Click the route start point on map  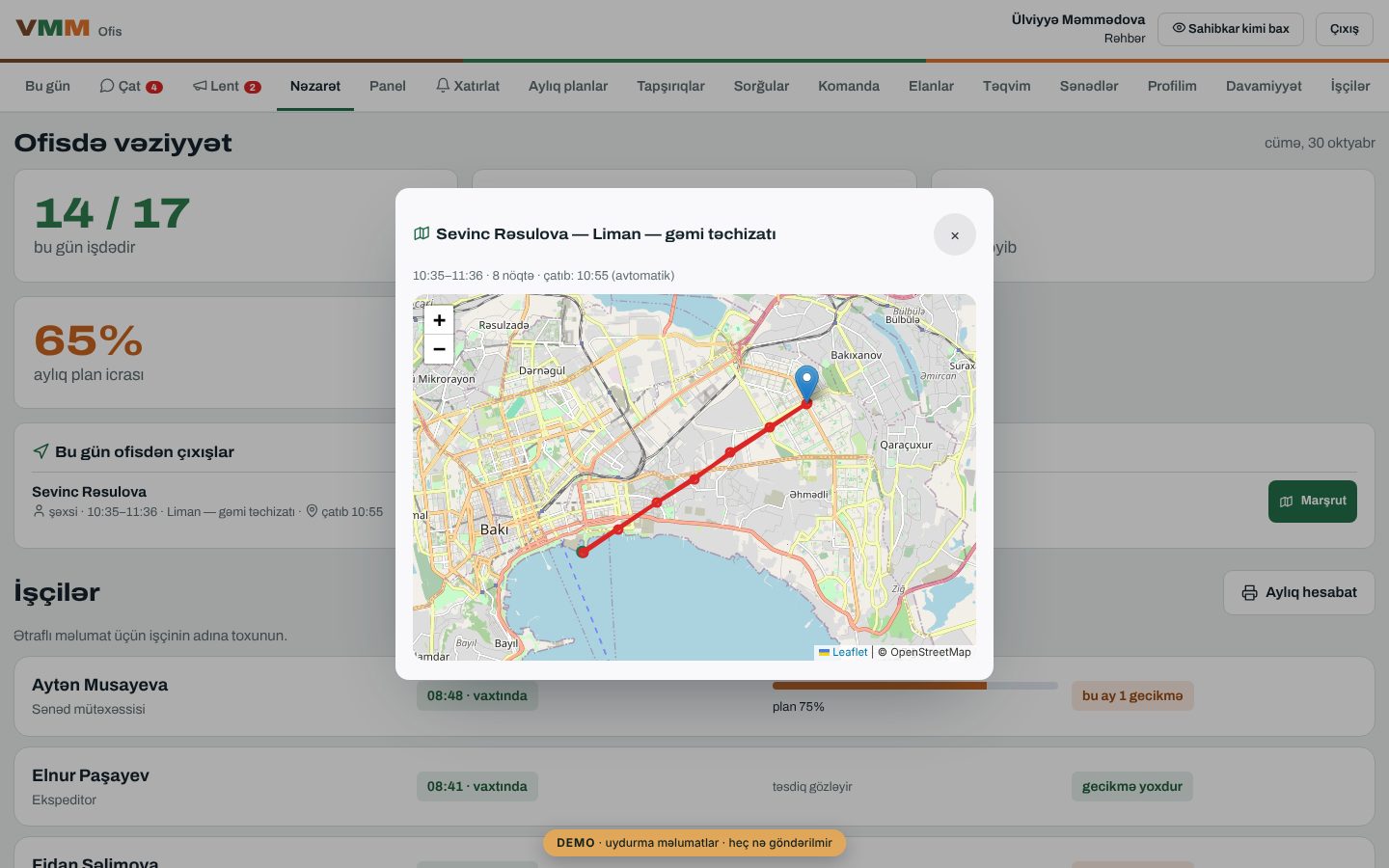click(x=583, y=552)
